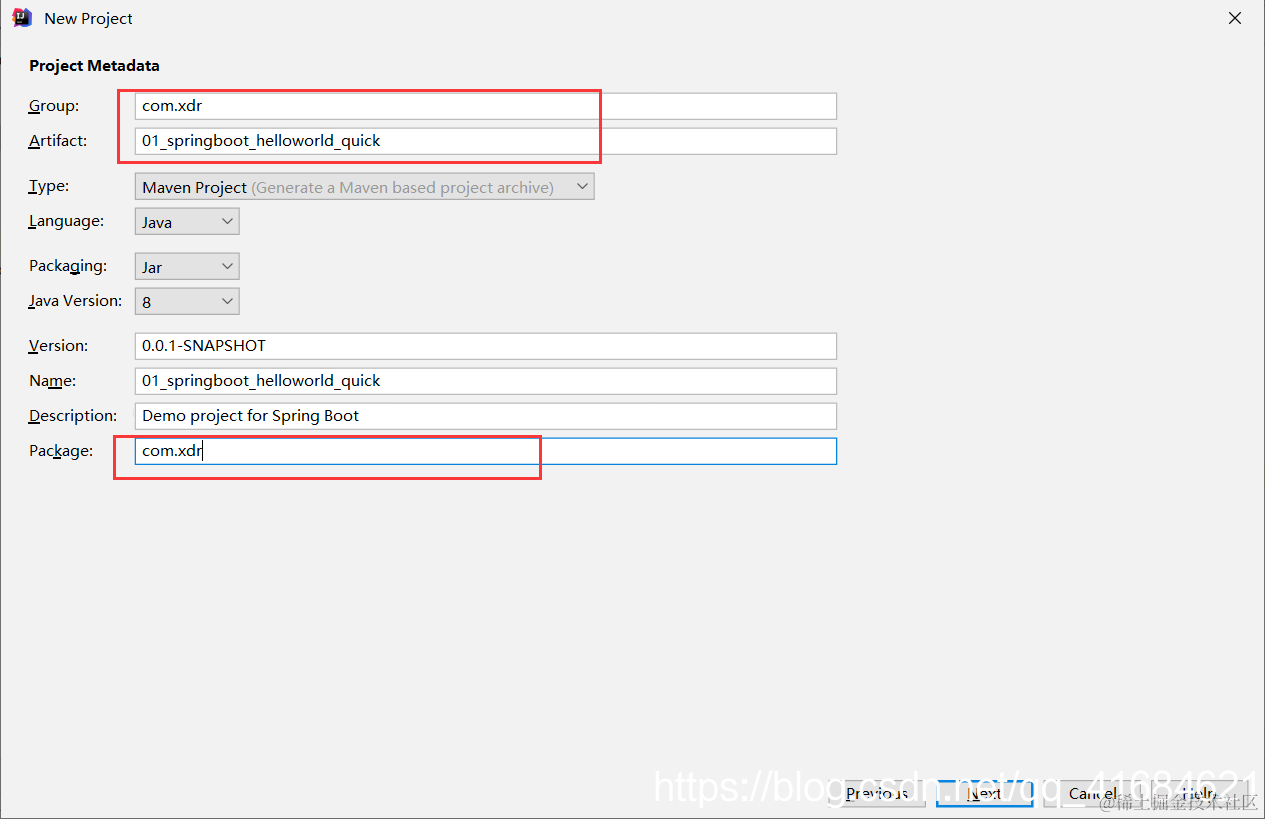The width and height of the screenshot is (1265, 819).
Task: Click into the Name input field
Action: [485, 381]
